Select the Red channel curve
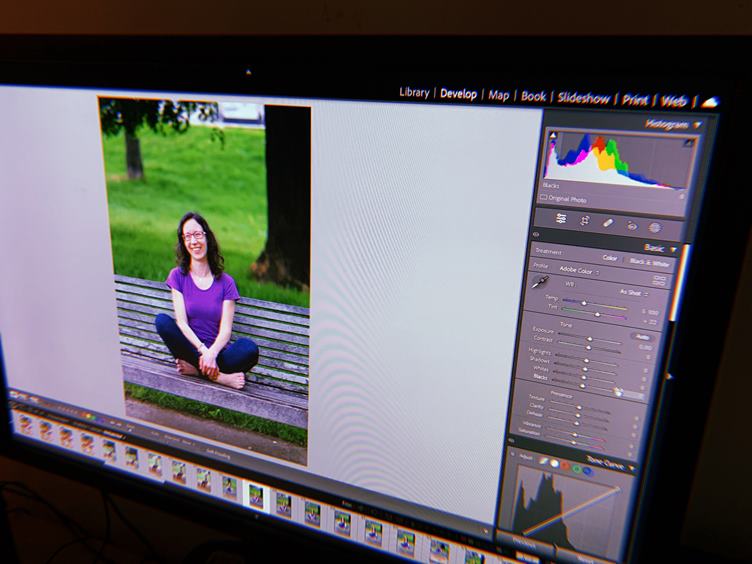Viewport: 752px width, 564px height. 565,466
